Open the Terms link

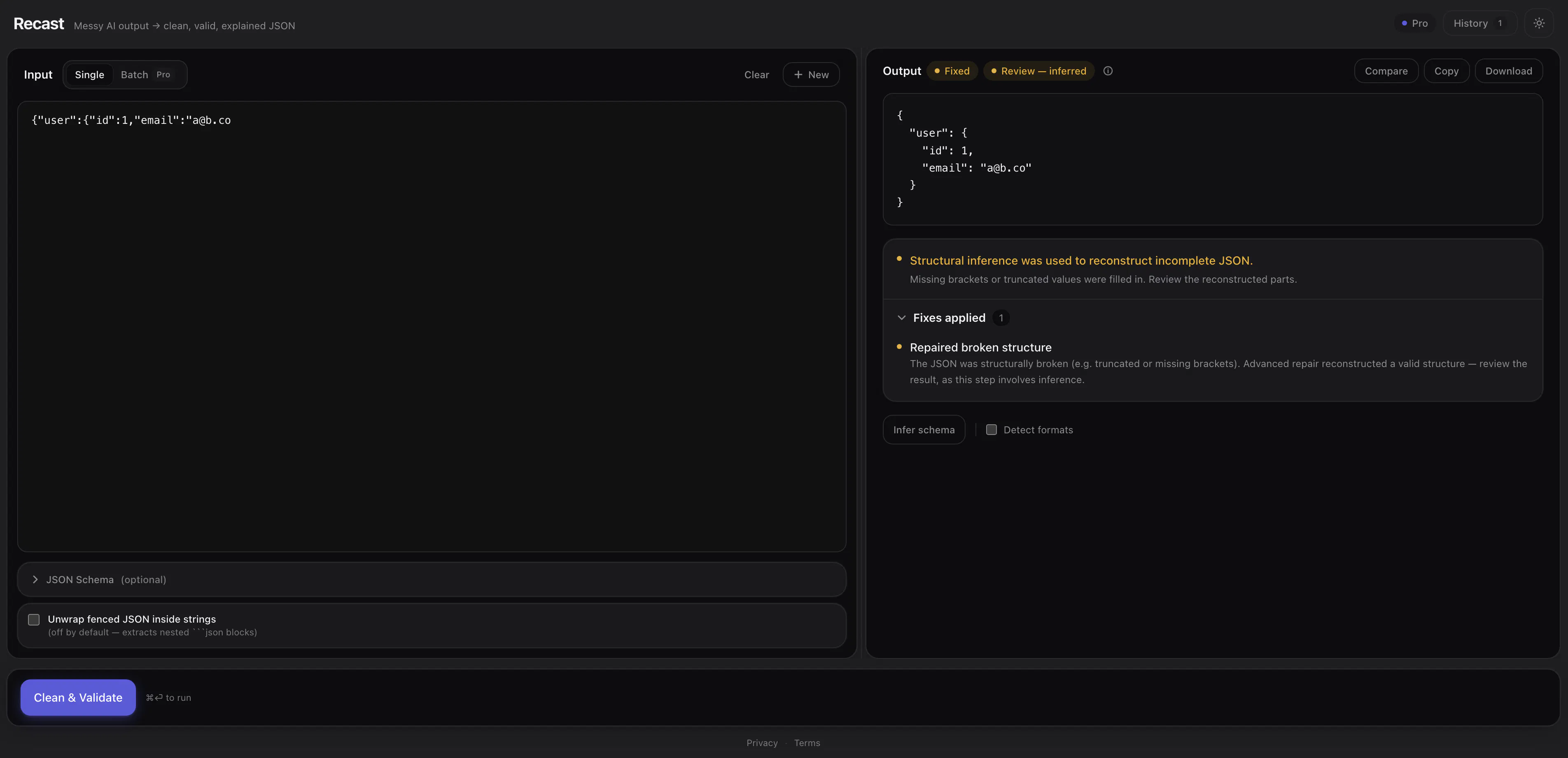point(807,744)
